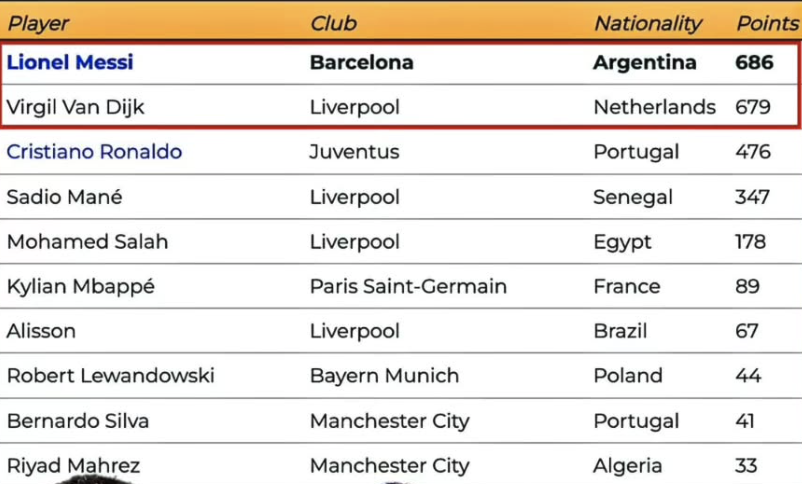802x484 pixels.
Task: Select the Sadio Mané name cell
Action: [x=64, y=197]
